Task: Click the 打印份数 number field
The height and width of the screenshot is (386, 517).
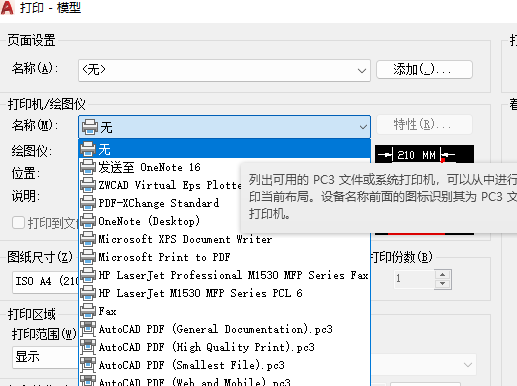Action: coord(414,279)
